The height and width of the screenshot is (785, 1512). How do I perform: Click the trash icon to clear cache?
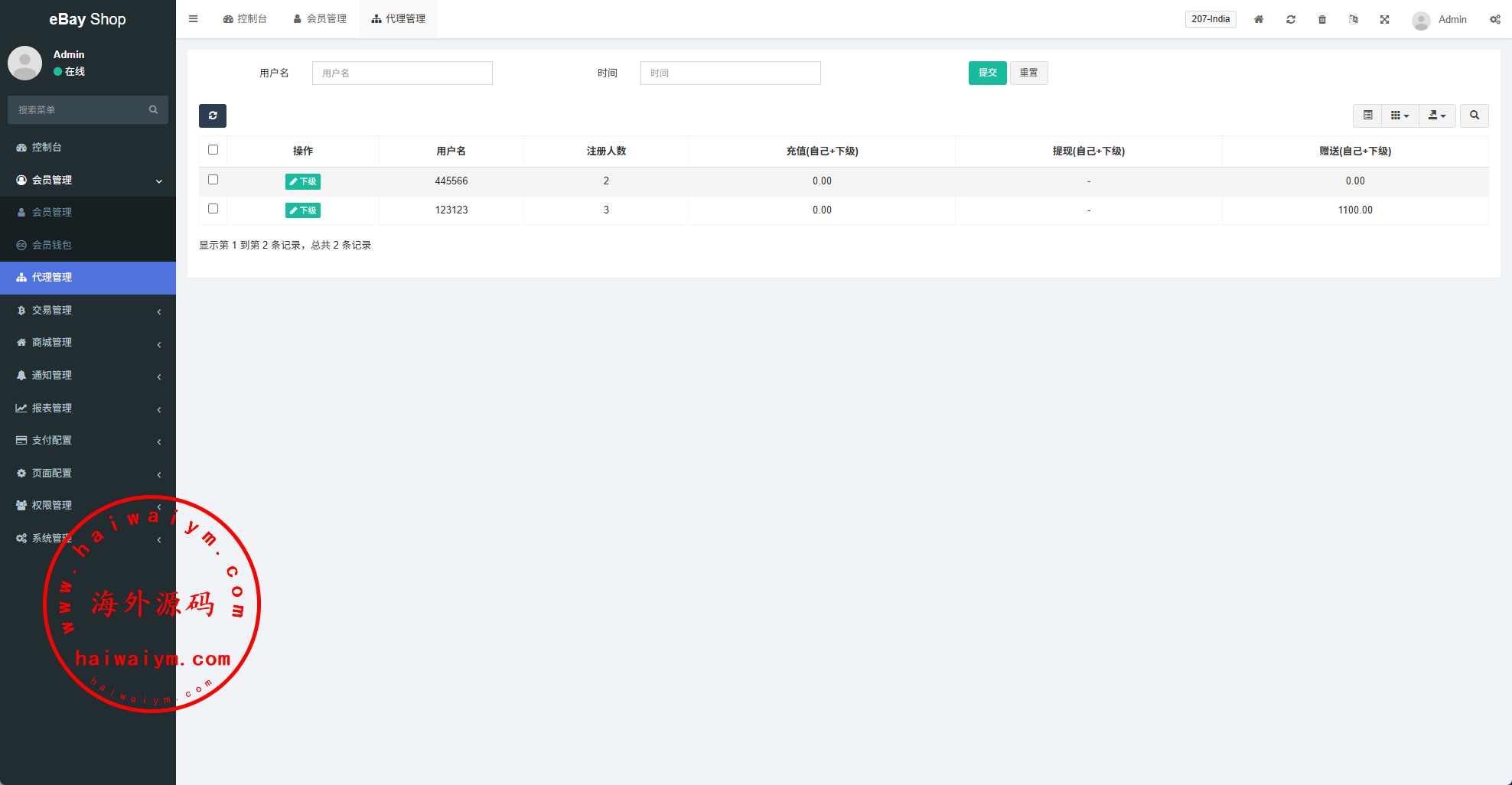(x=1322, y=19)
